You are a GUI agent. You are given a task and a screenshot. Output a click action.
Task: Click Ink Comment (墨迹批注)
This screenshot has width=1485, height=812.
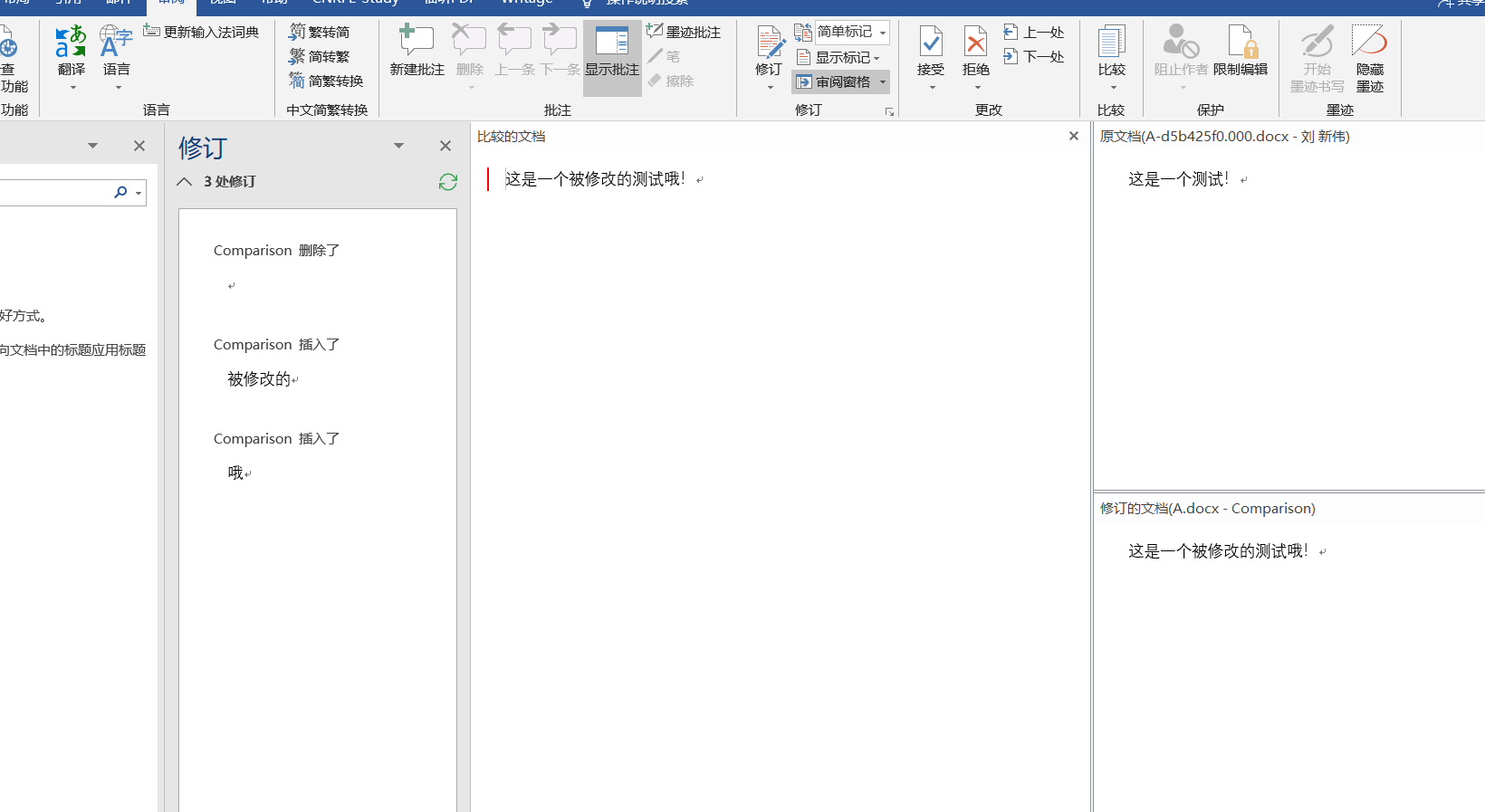684,32
